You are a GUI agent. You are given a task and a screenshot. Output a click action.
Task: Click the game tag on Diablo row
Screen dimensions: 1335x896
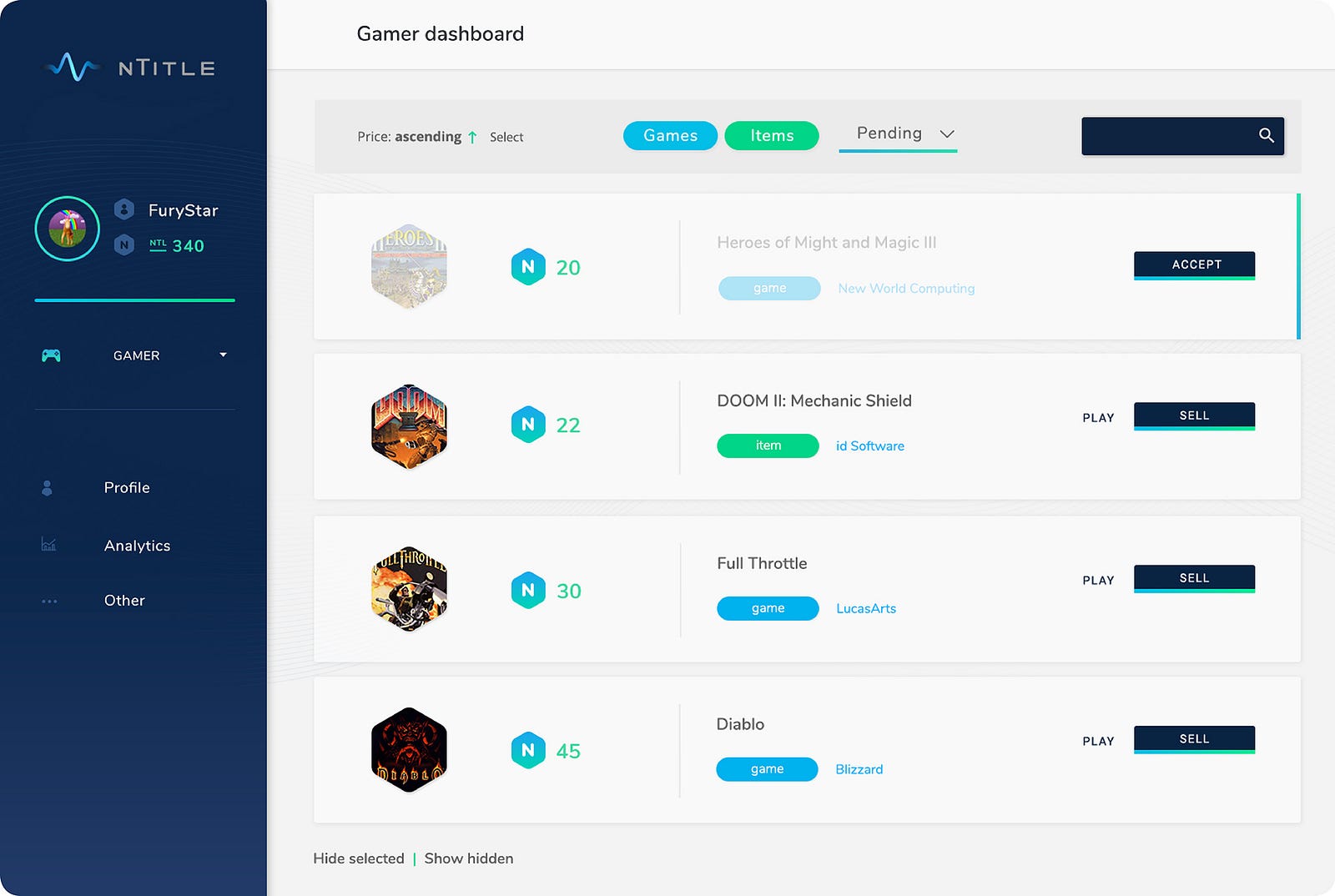point(767,769)
